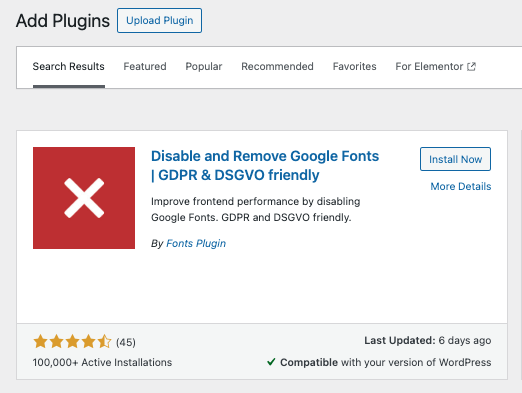Click the Last Updated: 6 days ago text
Image resolution: width=522 pixels, height=393 pixels.
pos(428,340)
